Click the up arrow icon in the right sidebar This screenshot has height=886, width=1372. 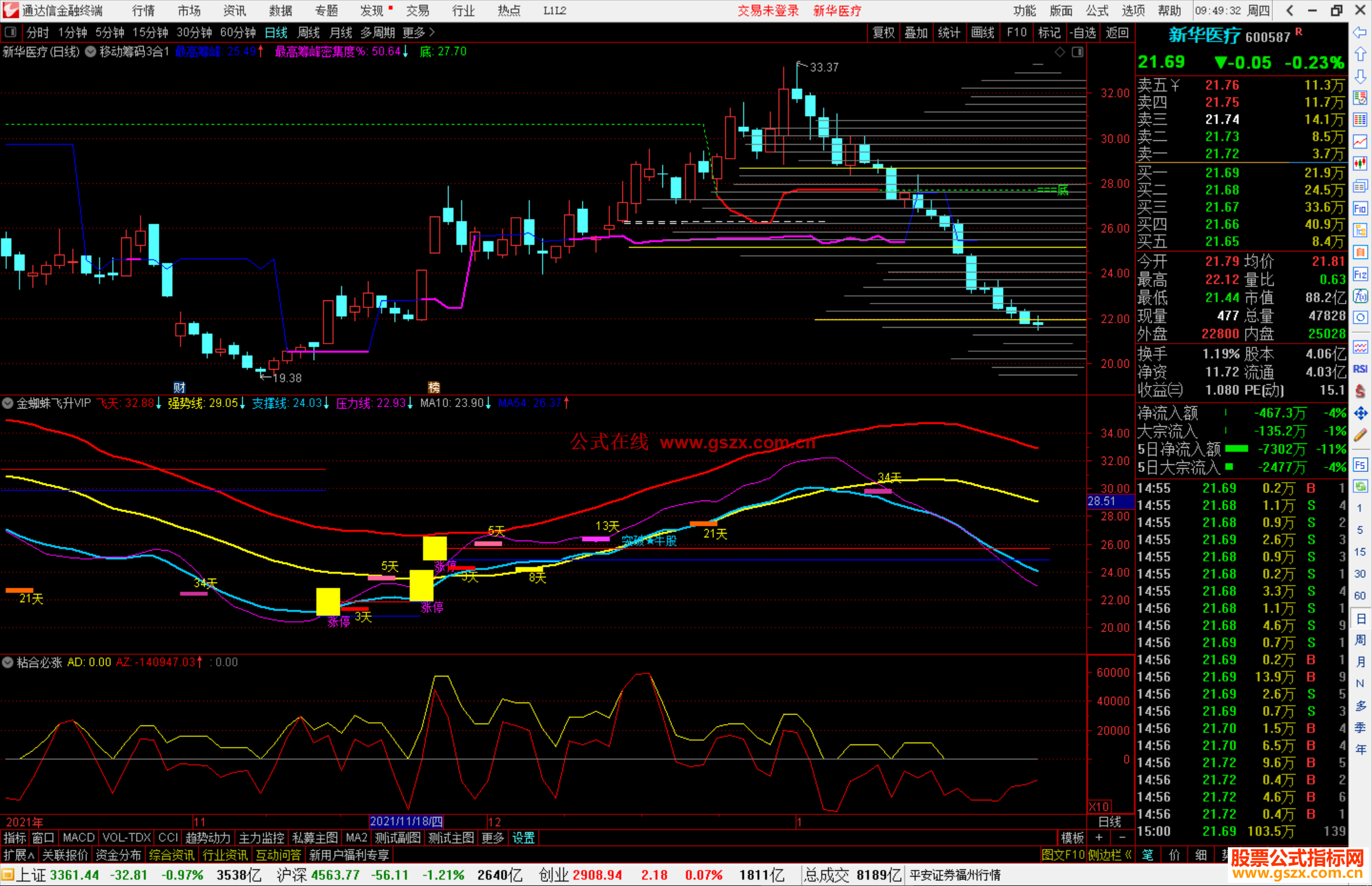point(1360,54)
